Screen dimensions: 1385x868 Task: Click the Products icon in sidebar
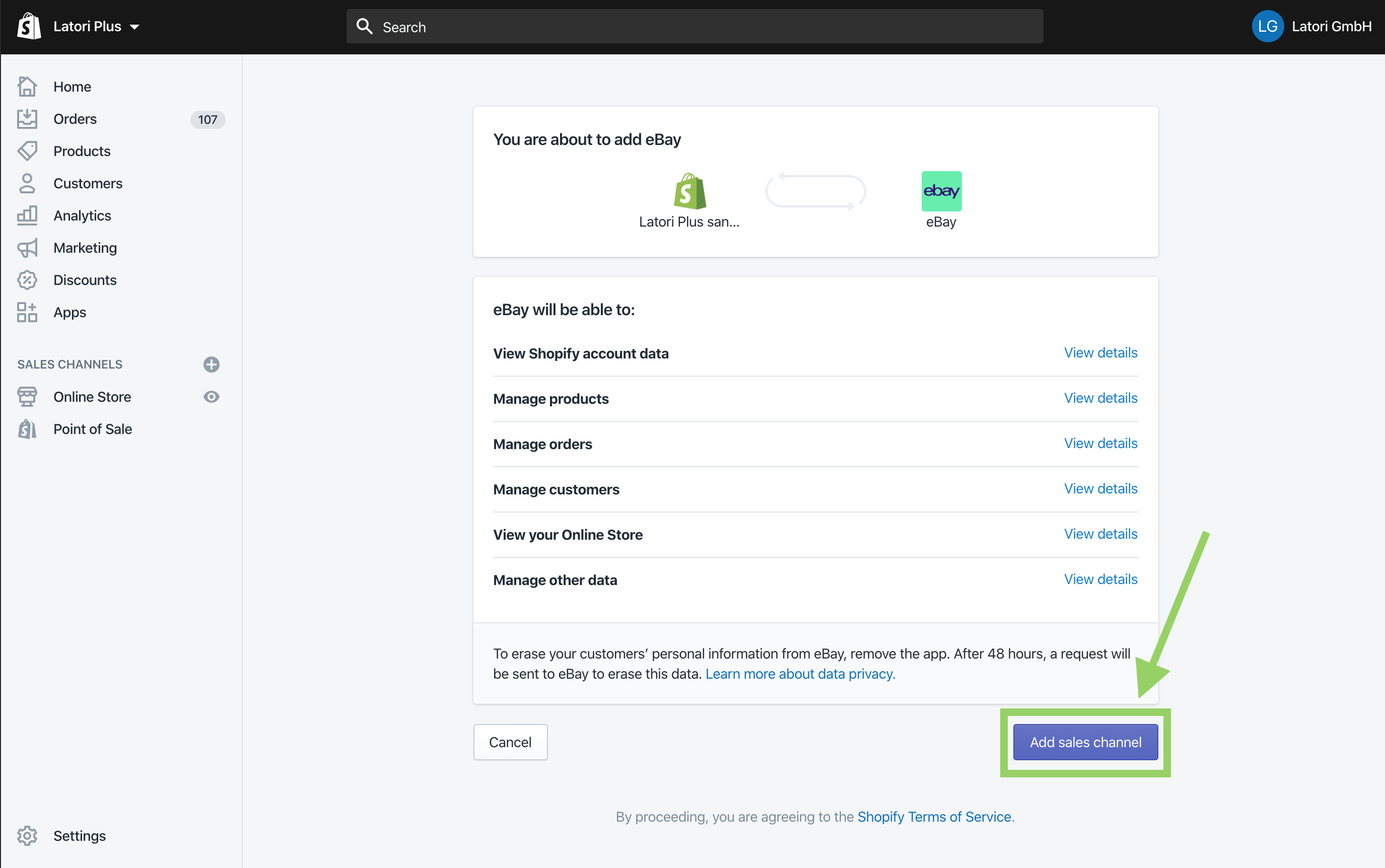click(28, 150)
